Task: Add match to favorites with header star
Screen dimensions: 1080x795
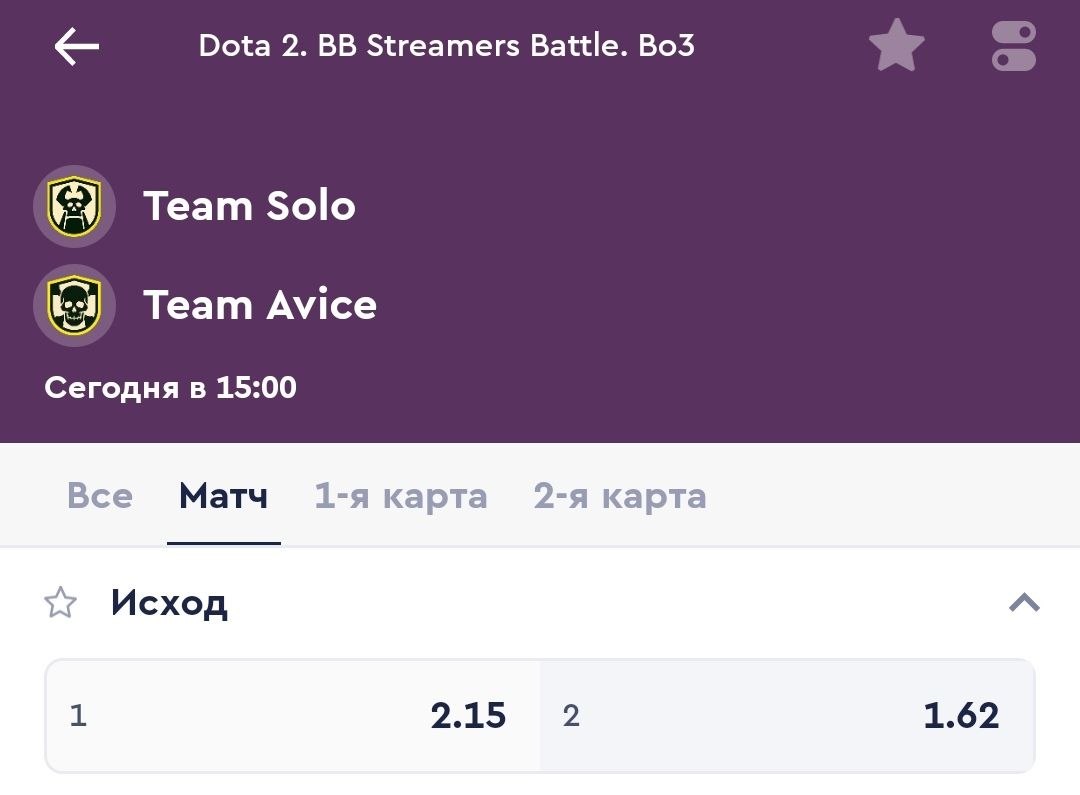Action: (x=896, y=45)
